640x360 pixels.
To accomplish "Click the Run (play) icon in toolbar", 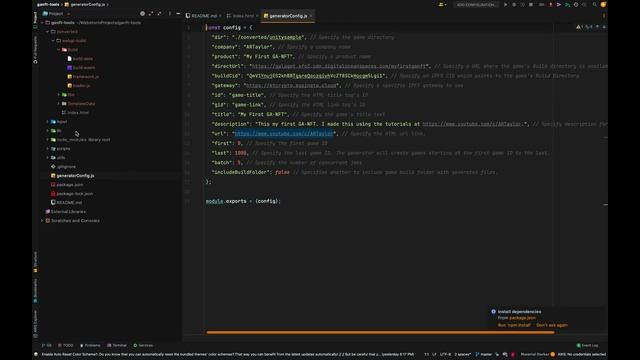I will [505, 4].
